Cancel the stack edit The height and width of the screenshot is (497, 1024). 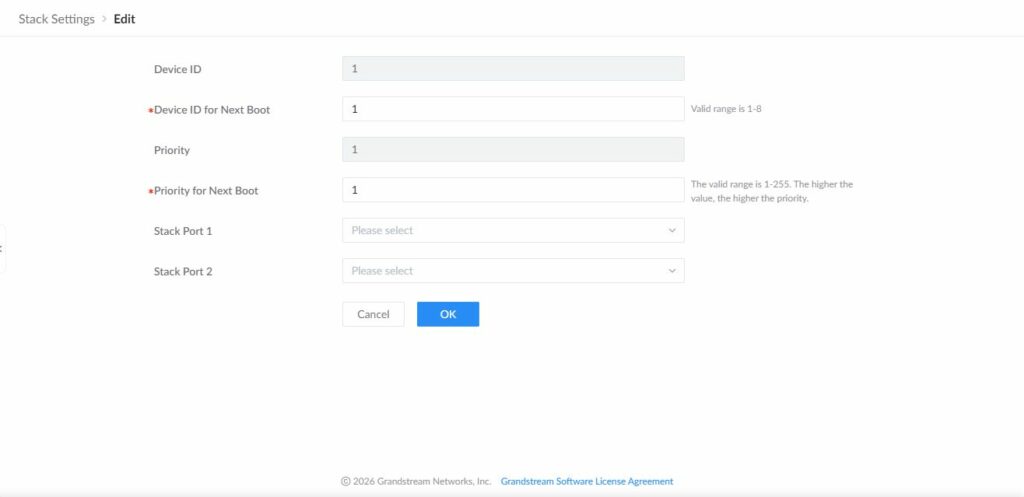374,314
